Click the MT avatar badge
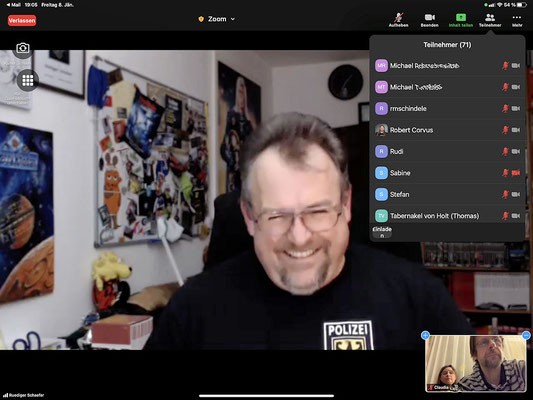 (x=381, y=87)
